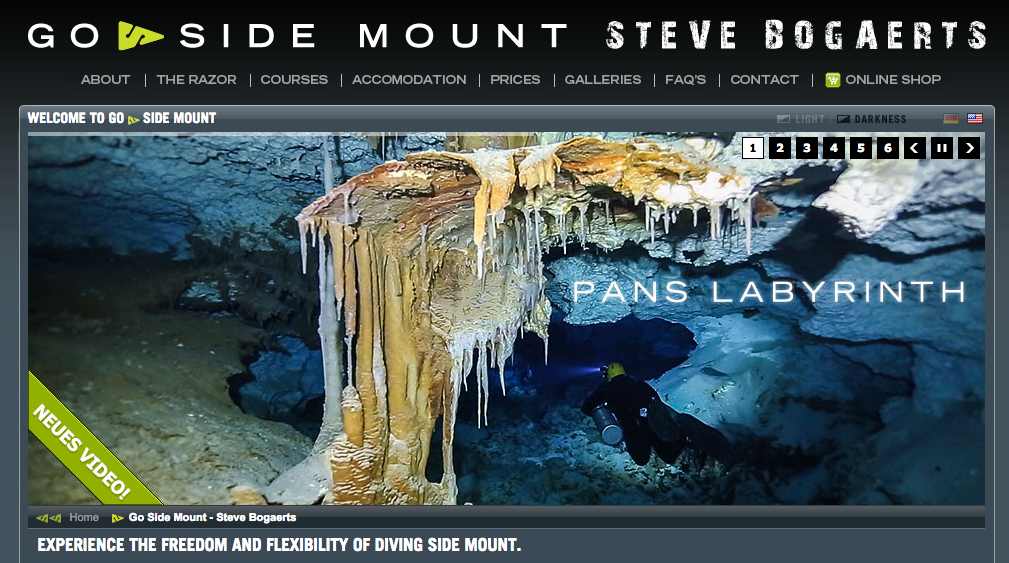Open The Razor menu item
This screenshot has height=563, width=1009.
pos(196,80)
